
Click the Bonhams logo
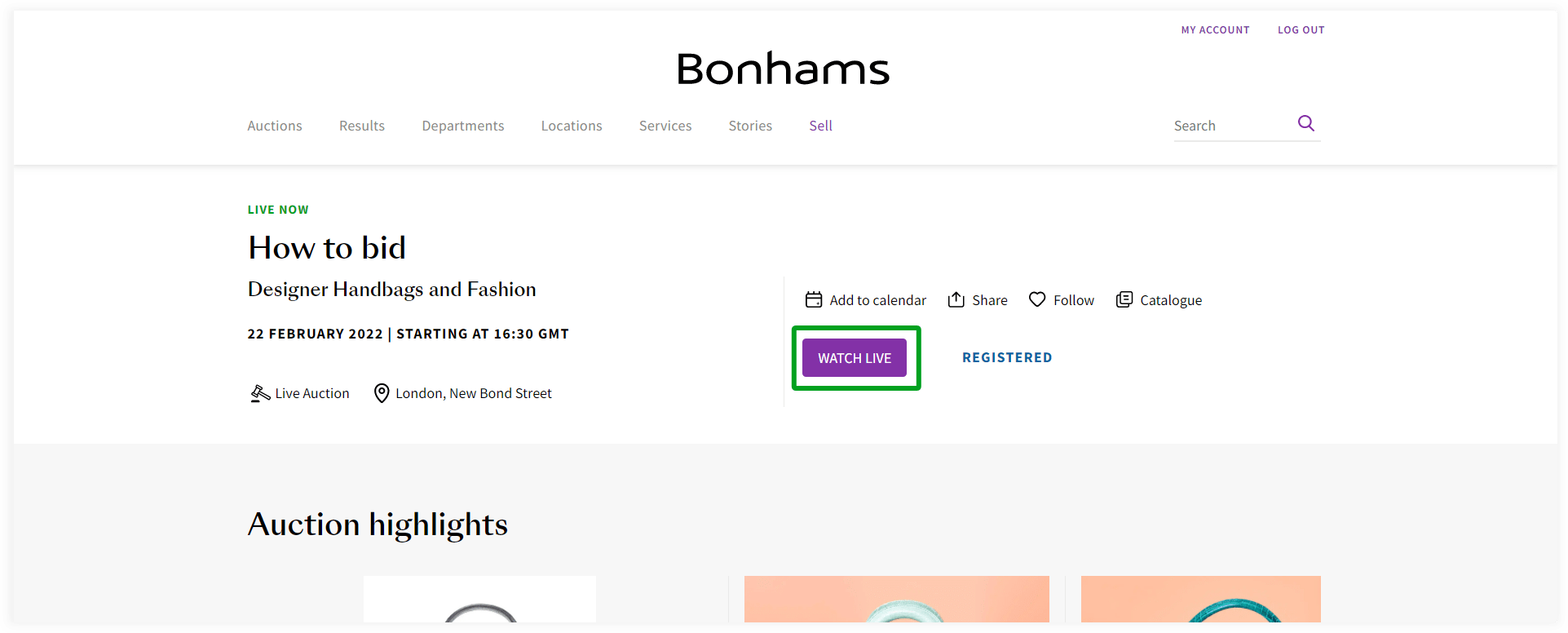coord(783,69)
